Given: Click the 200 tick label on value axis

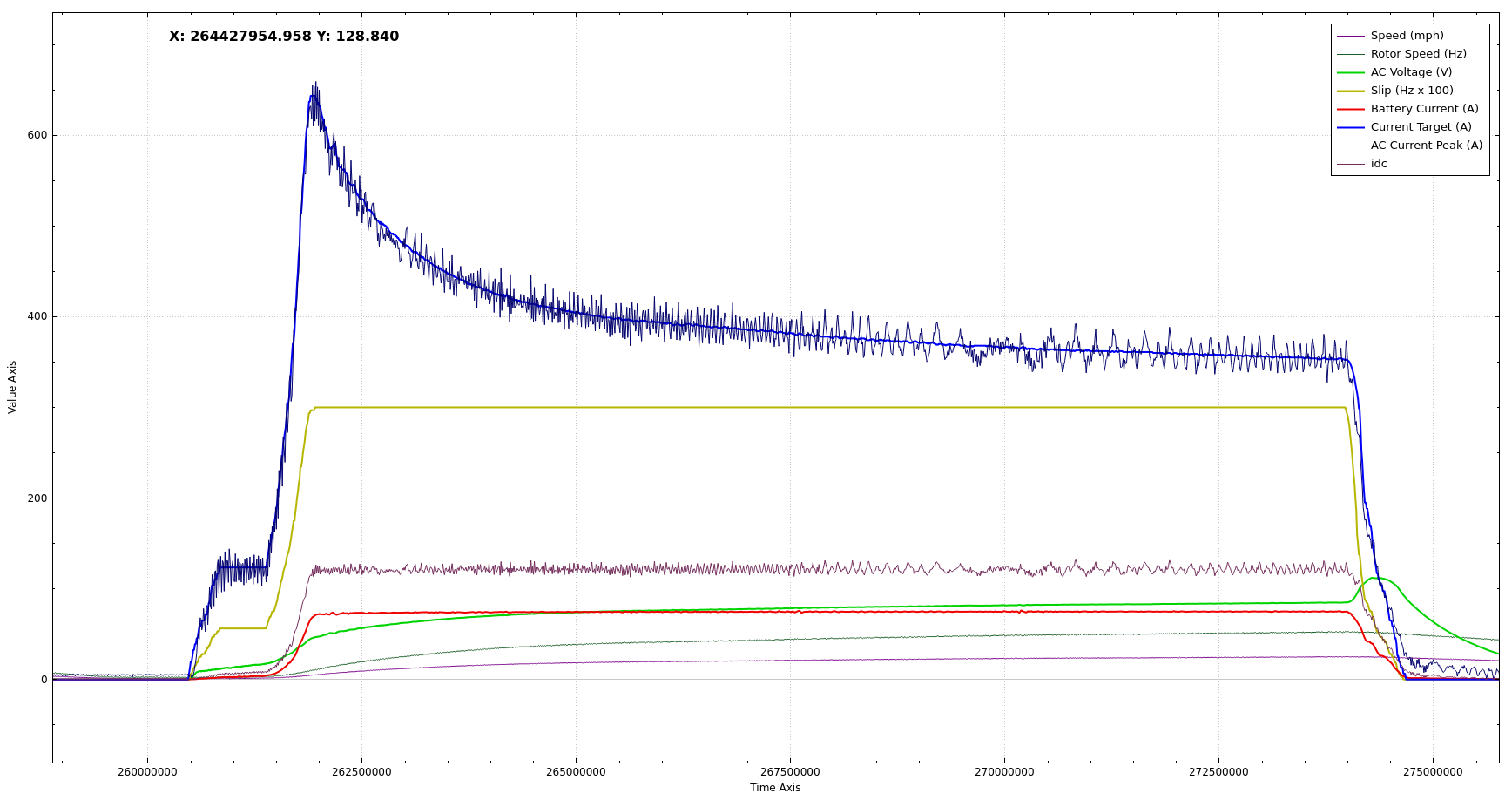Looking at the screenshot, I should [x=37, y=498].
